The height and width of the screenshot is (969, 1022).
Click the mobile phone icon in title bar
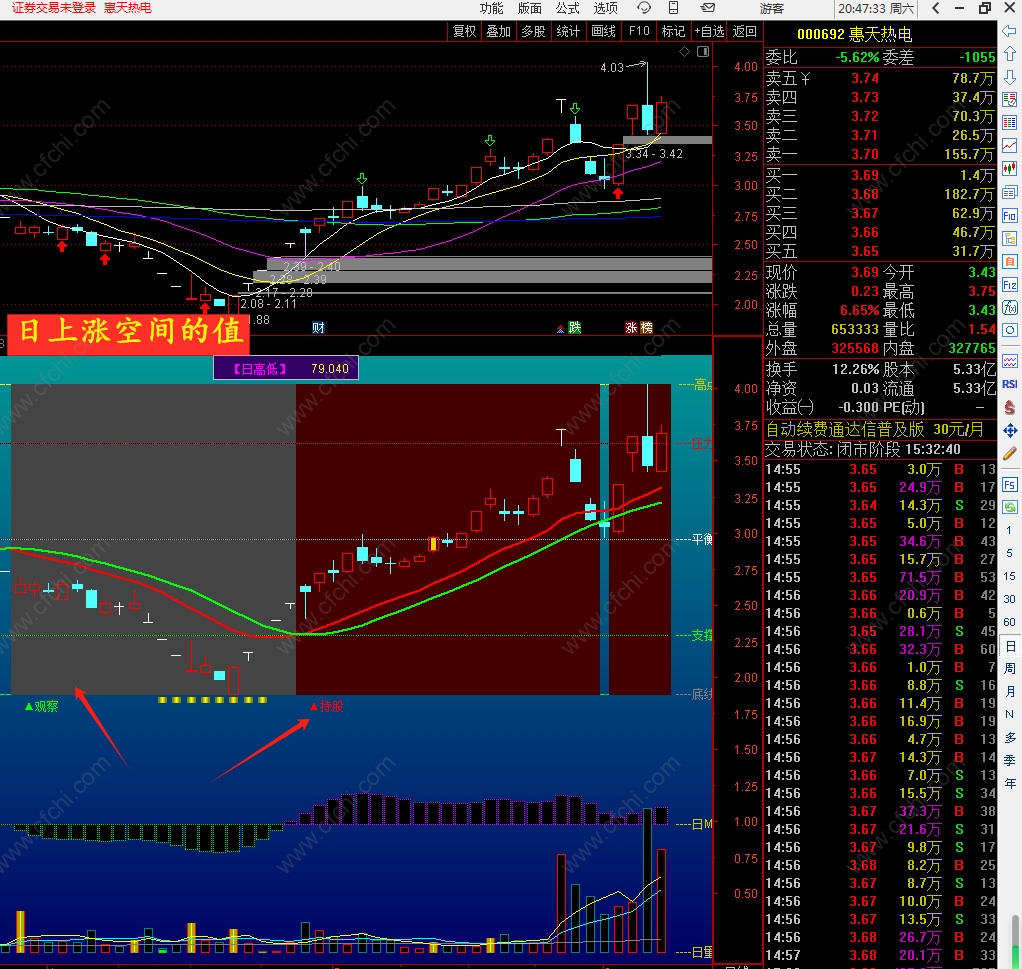(x=674, y=8)
